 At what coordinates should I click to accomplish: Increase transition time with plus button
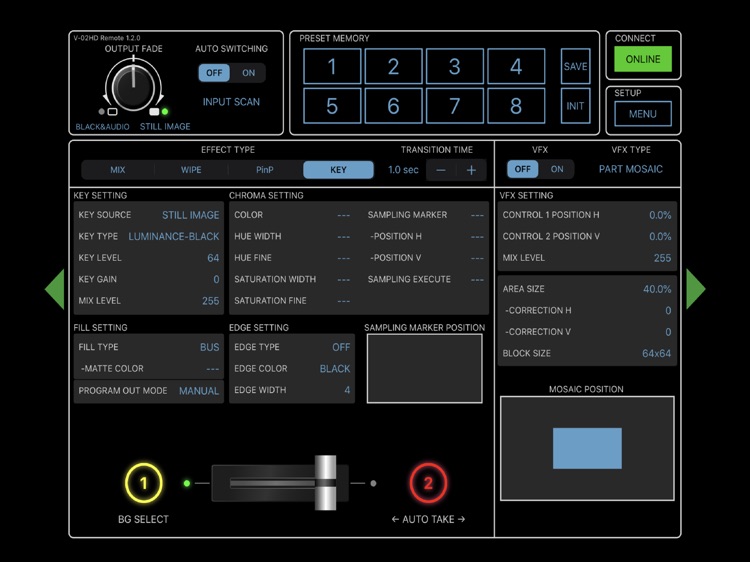click(x=471, y=170)
